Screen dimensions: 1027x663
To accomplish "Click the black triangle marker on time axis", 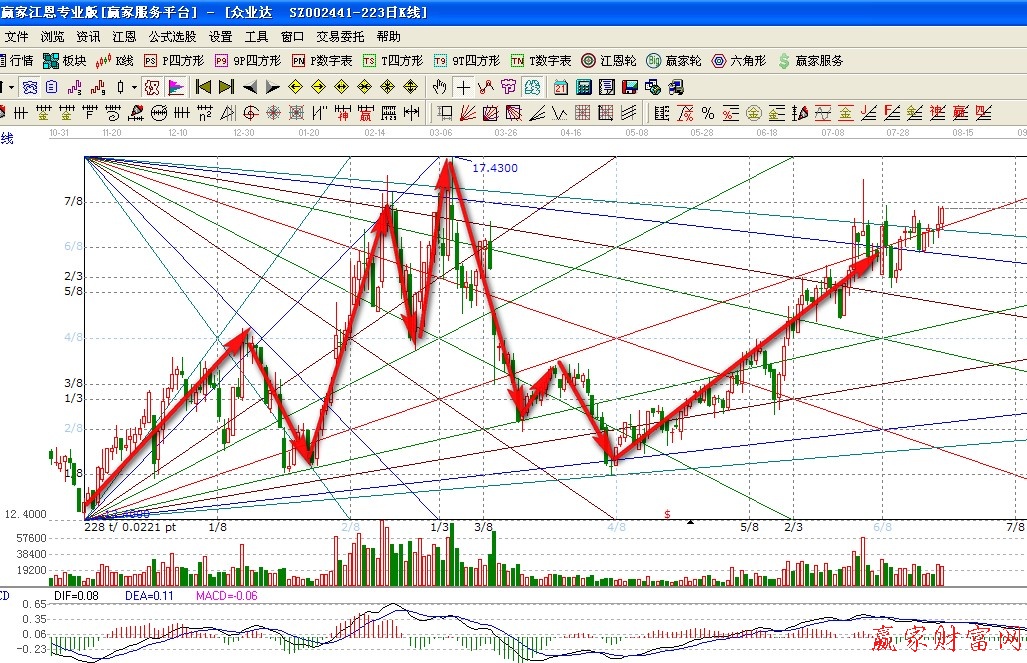I will coord(688,521).
